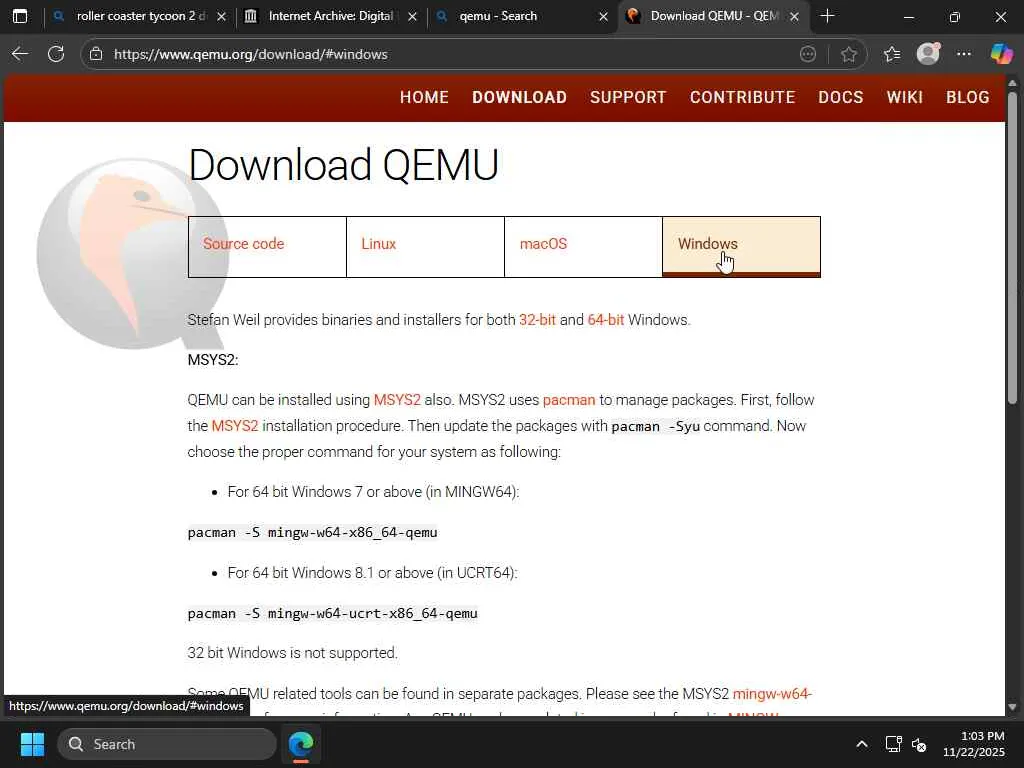Open DOWNLOAD in site navigation
Screen dimensions: 1024x768
coord(519,97)
